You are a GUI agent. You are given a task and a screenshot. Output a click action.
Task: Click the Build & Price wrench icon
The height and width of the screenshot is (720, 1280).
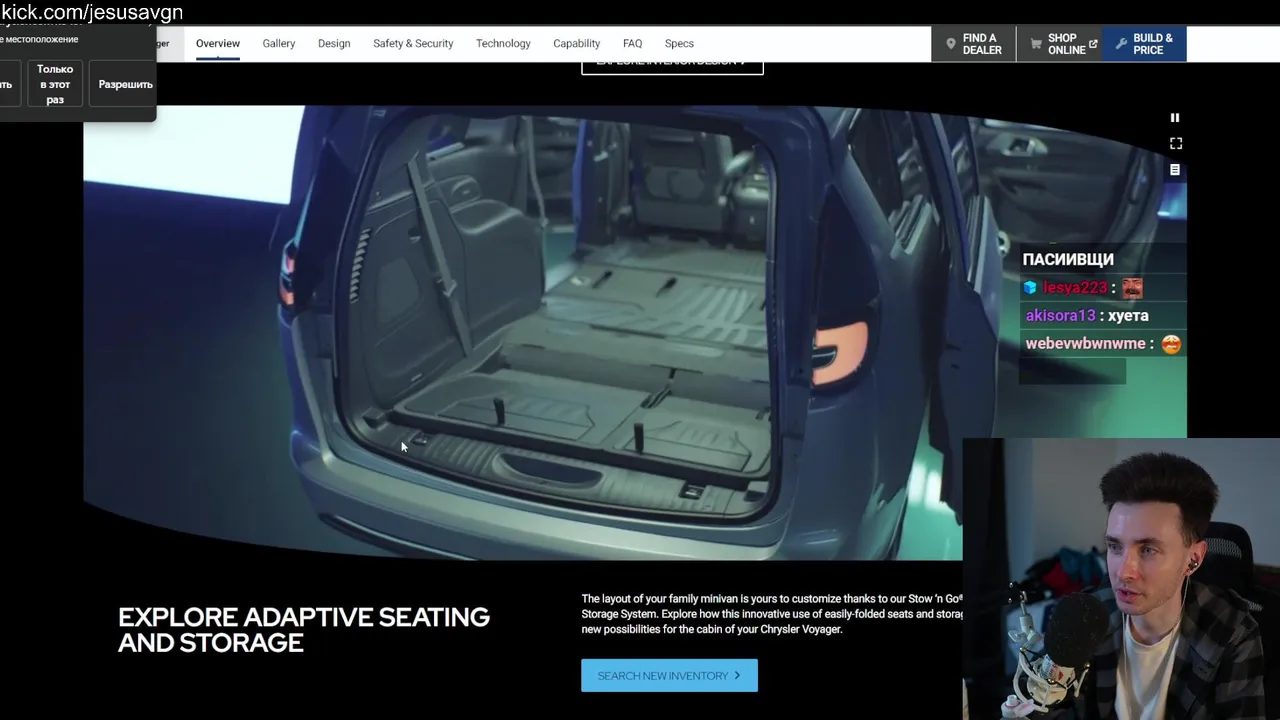[1121, 44]
